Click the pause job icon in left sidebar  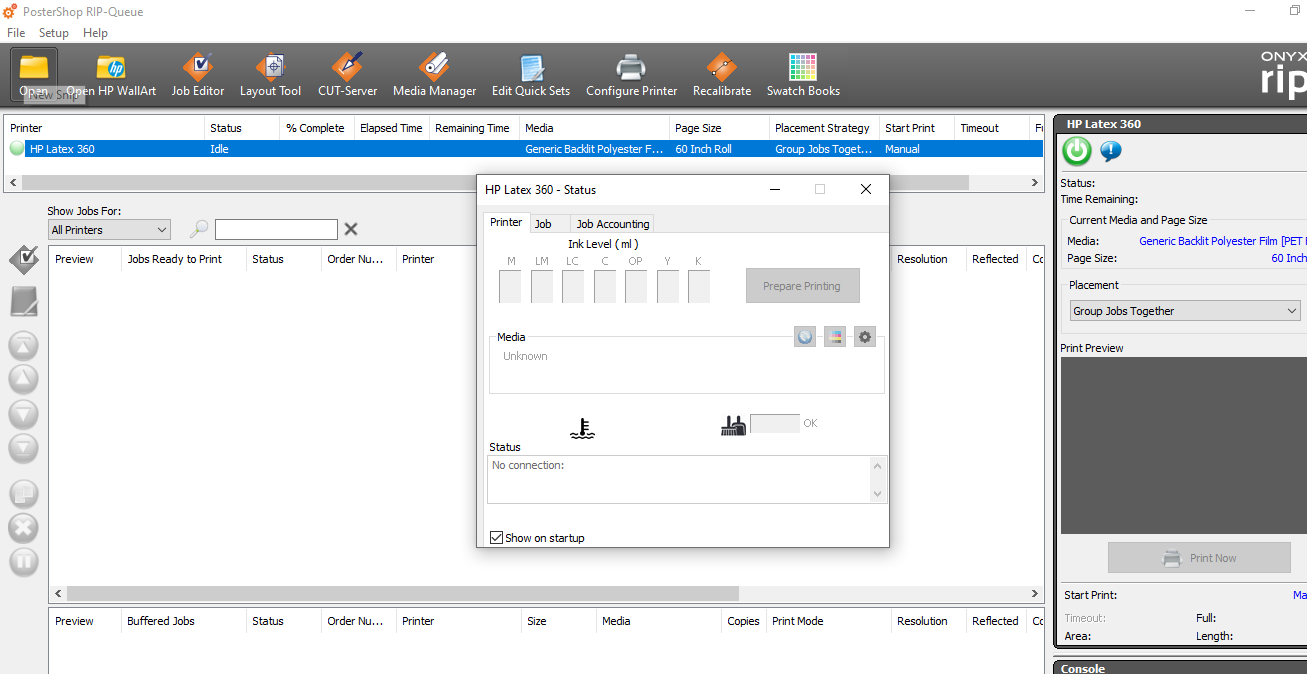click(x=23, y=561)
